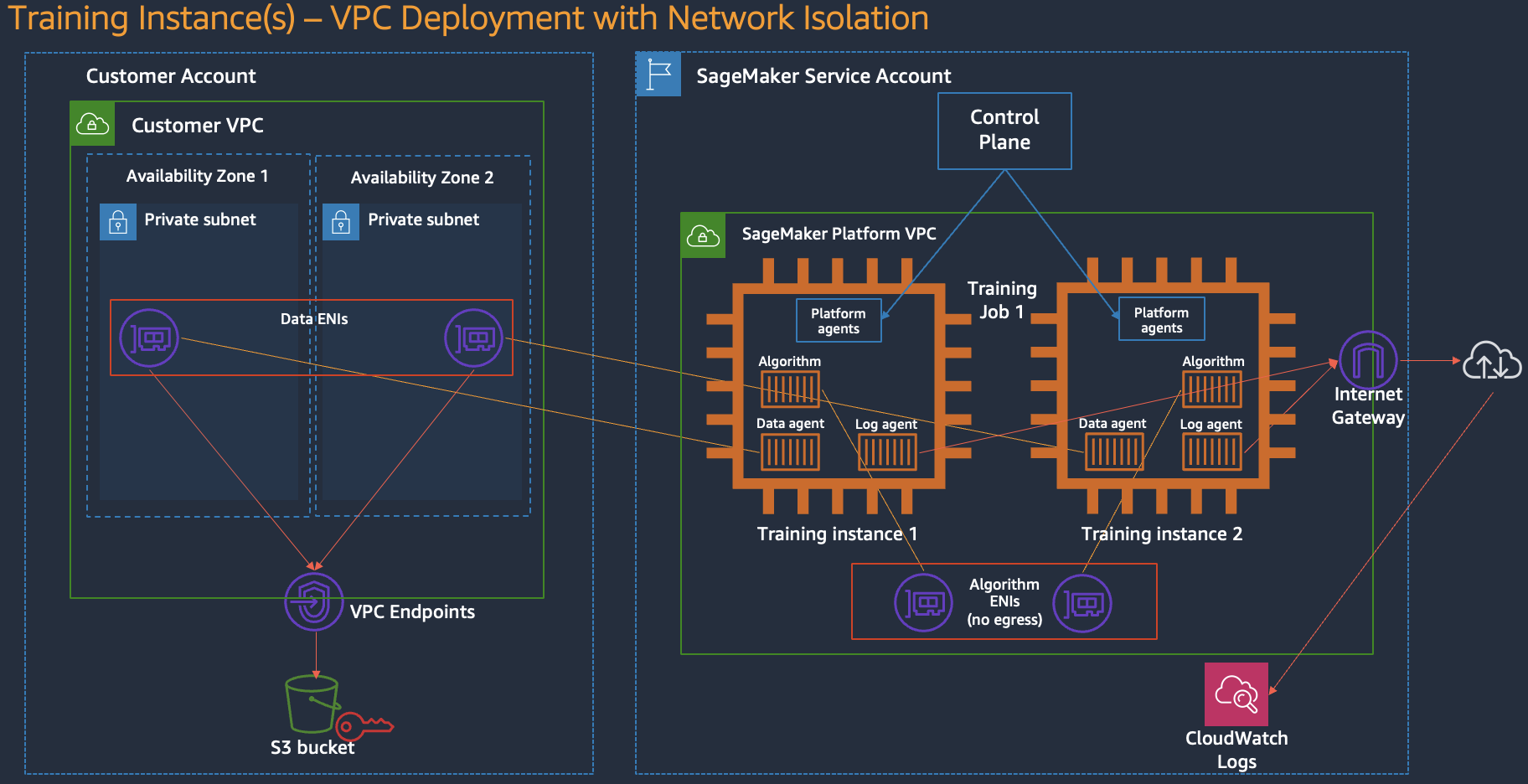Click the "Algorithm" label in Training instance 1

click(x=790, y=362)
